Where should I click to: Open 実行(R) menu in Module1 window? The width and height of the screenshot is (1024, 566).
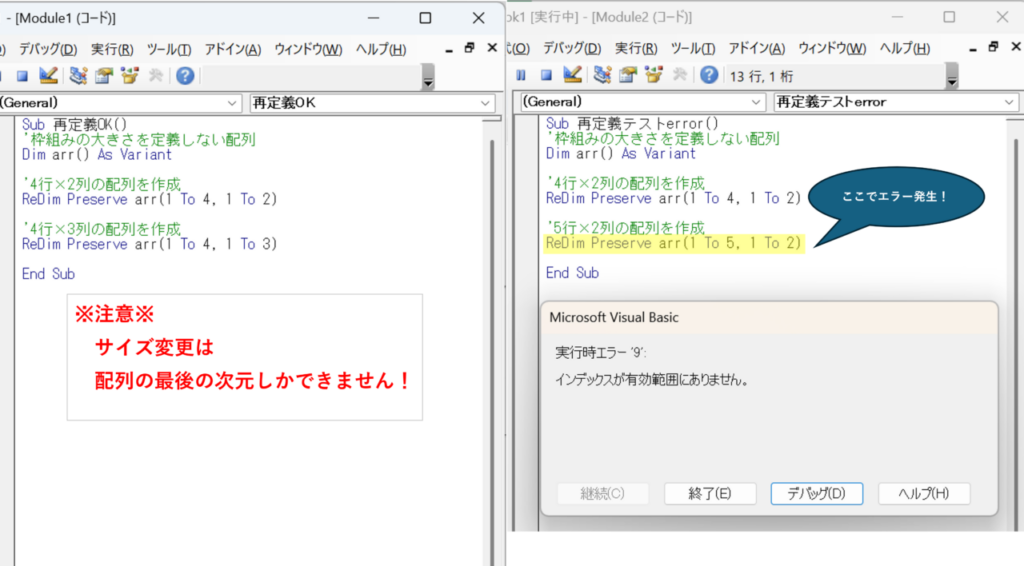pyautogui.click(x=112, y=50)
